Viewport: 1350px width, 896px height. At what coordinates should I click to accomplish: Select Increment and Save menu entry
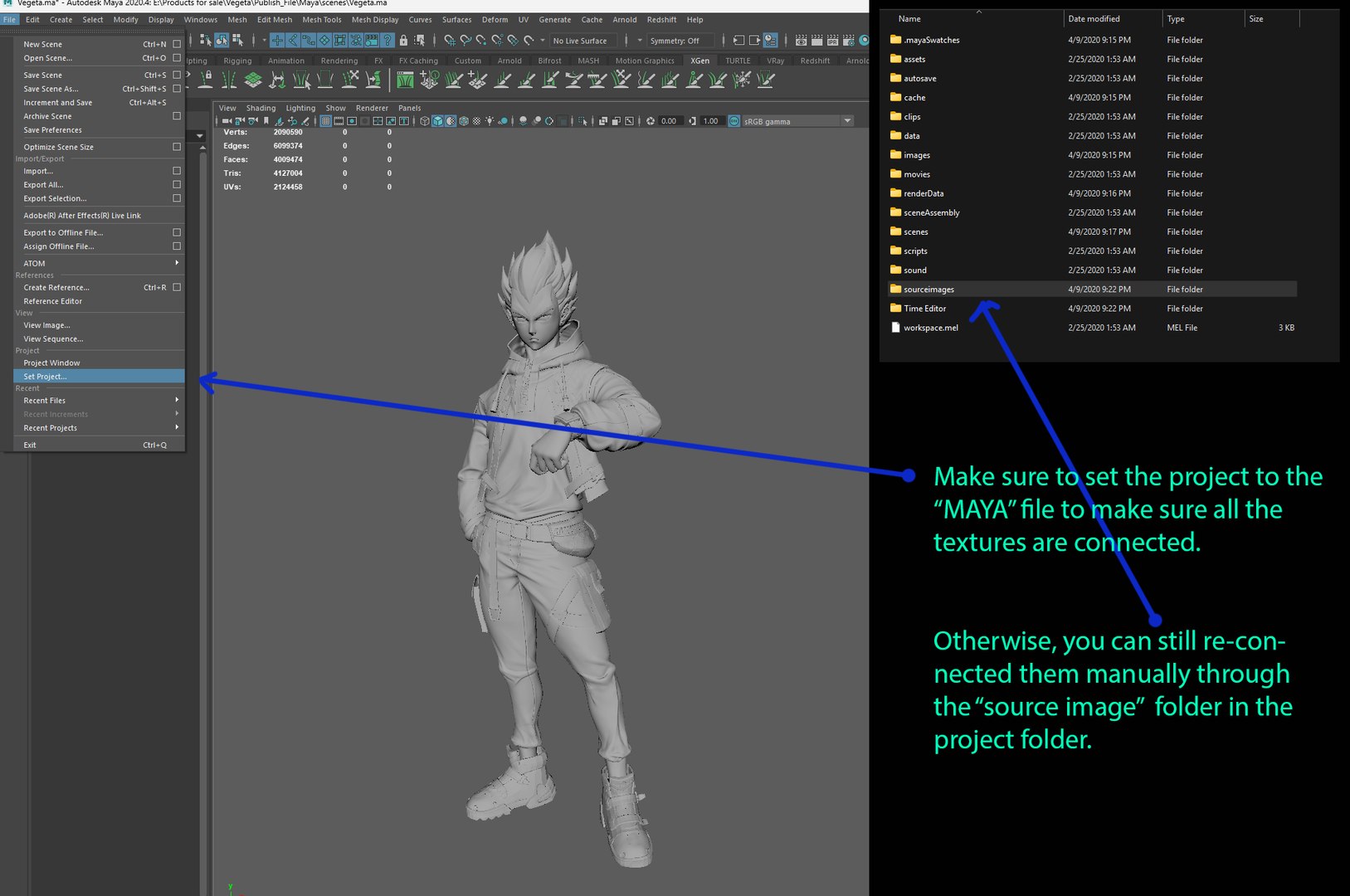click(99, 103)
